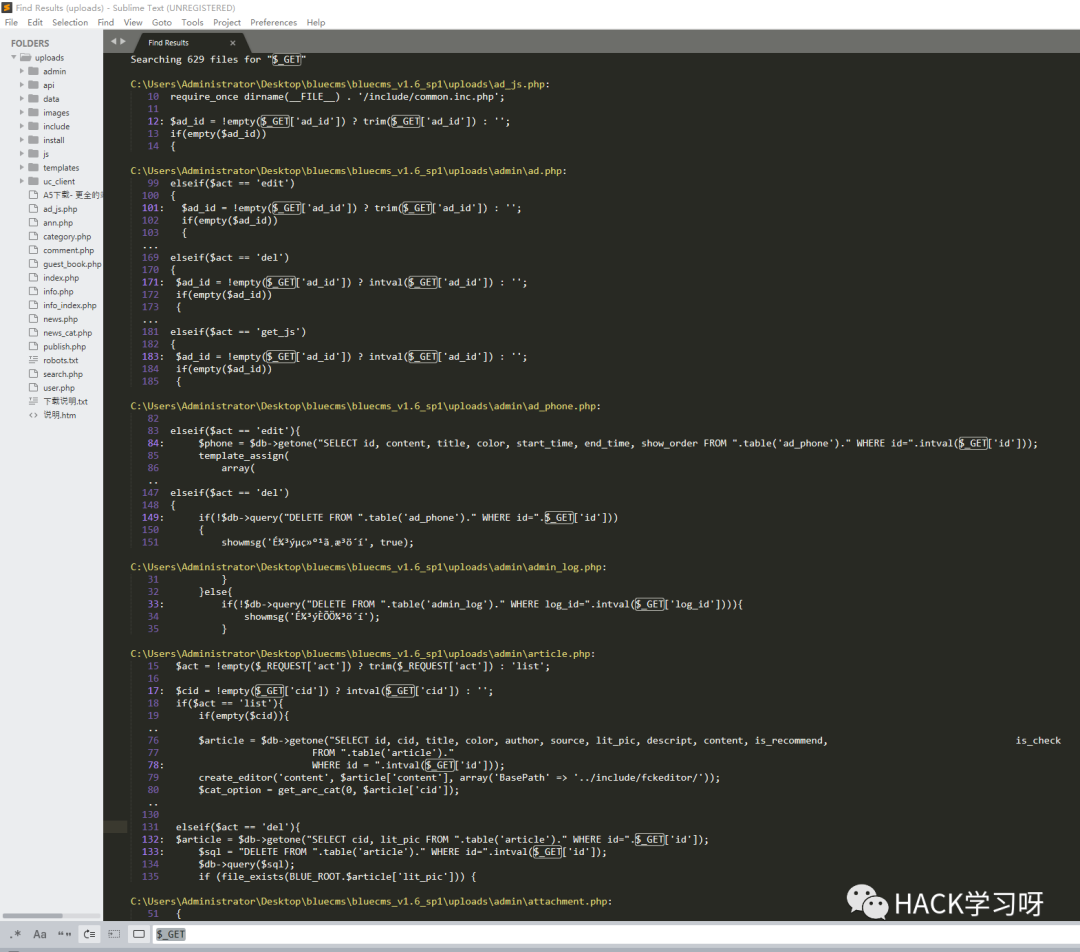The height and width of the screenshot is (952, 1080).
Task: Toggle wrap-around search option
Action: [x=90, y=934]
